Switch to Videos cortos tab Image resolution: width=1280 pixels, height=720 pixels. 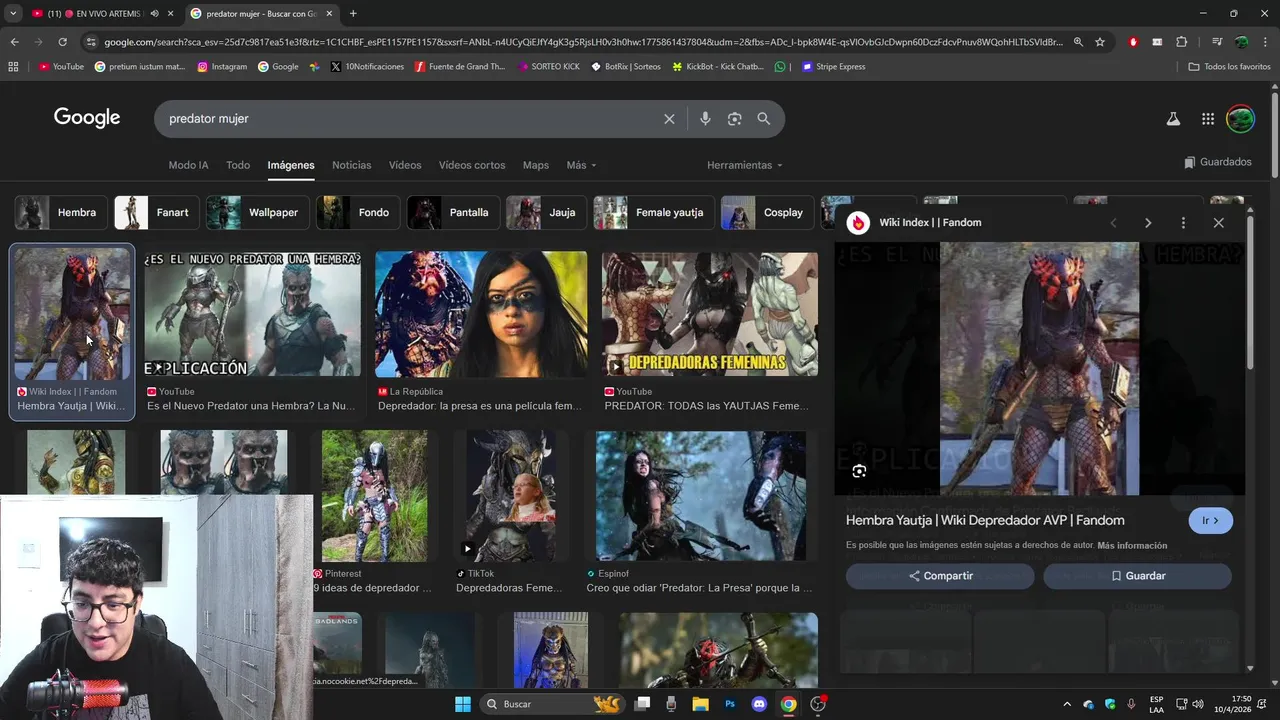coord(472,165)
